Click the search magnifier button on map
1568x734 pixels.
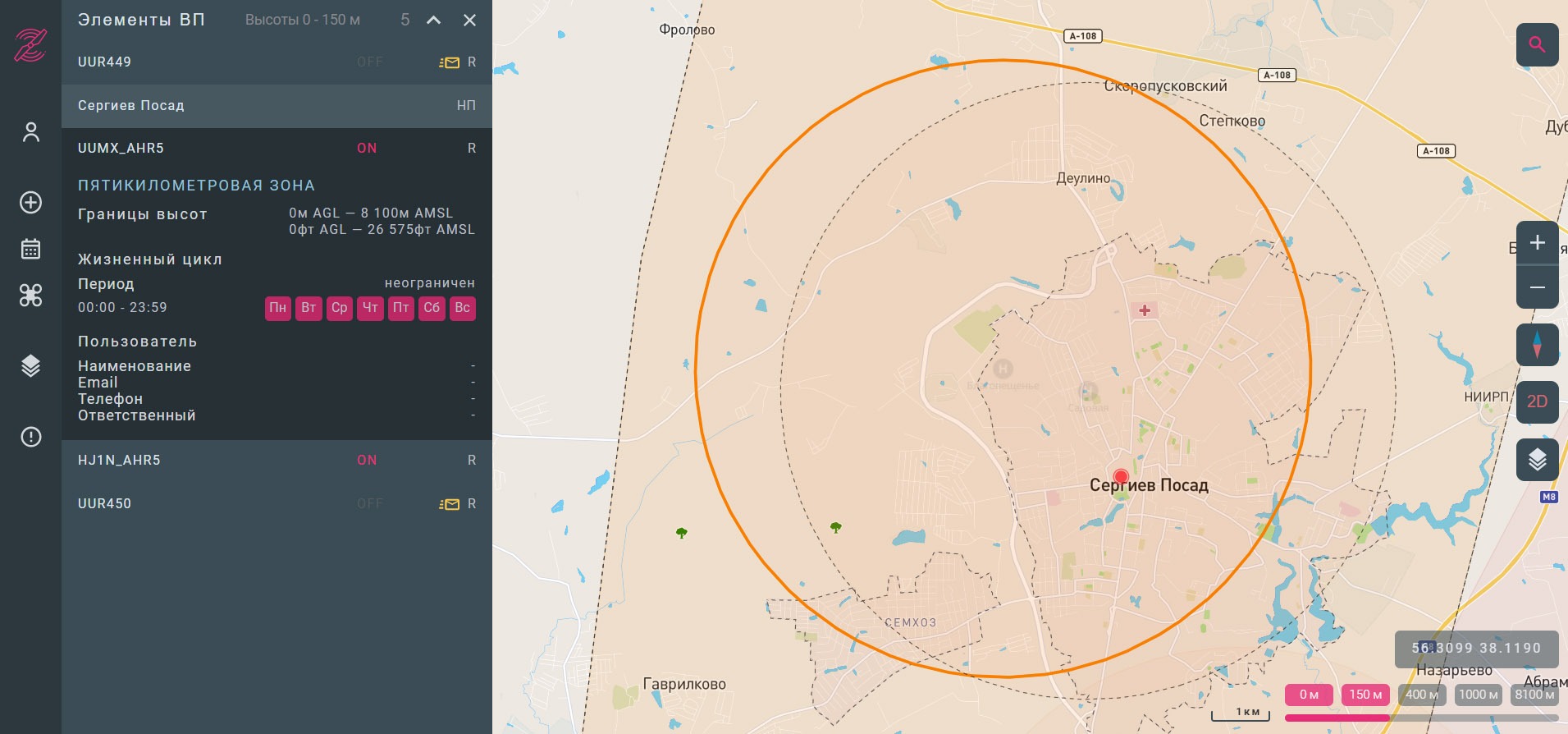click(1537, 44)
